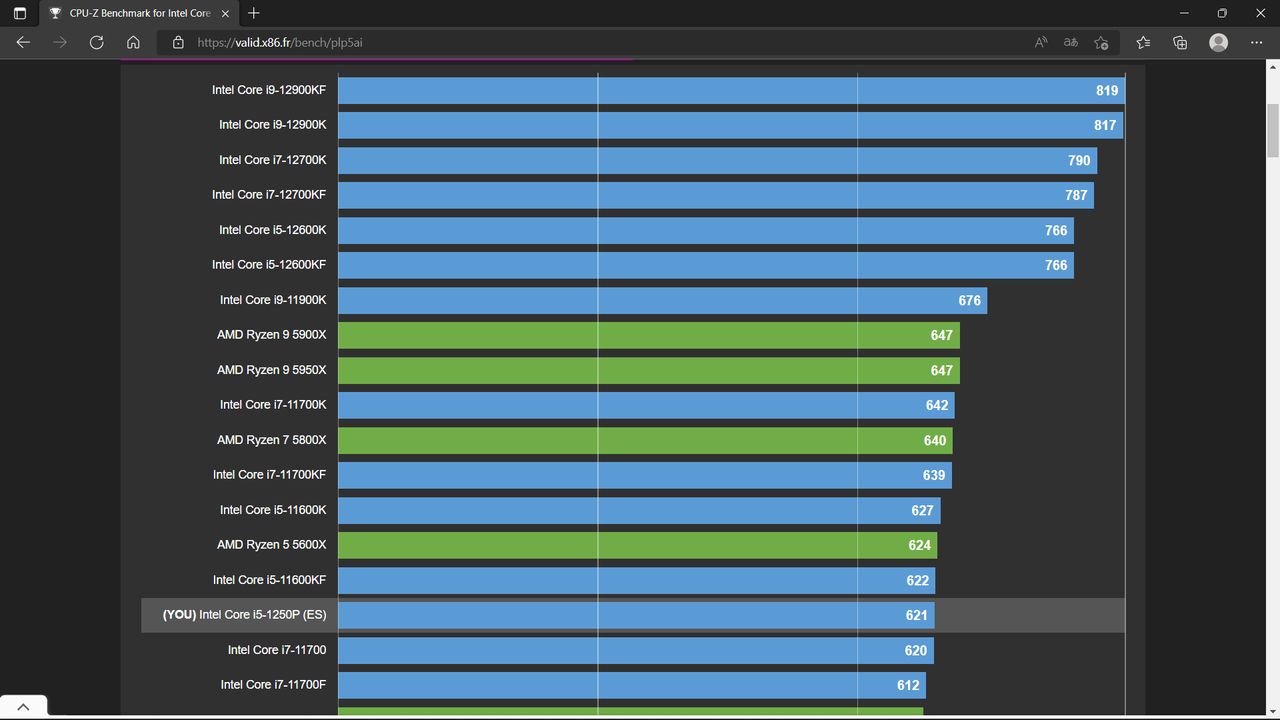Viewport: 1280px width, 720px height.
Task: Click the Intel Core i5-12600K label
Action: coord(273,230)
